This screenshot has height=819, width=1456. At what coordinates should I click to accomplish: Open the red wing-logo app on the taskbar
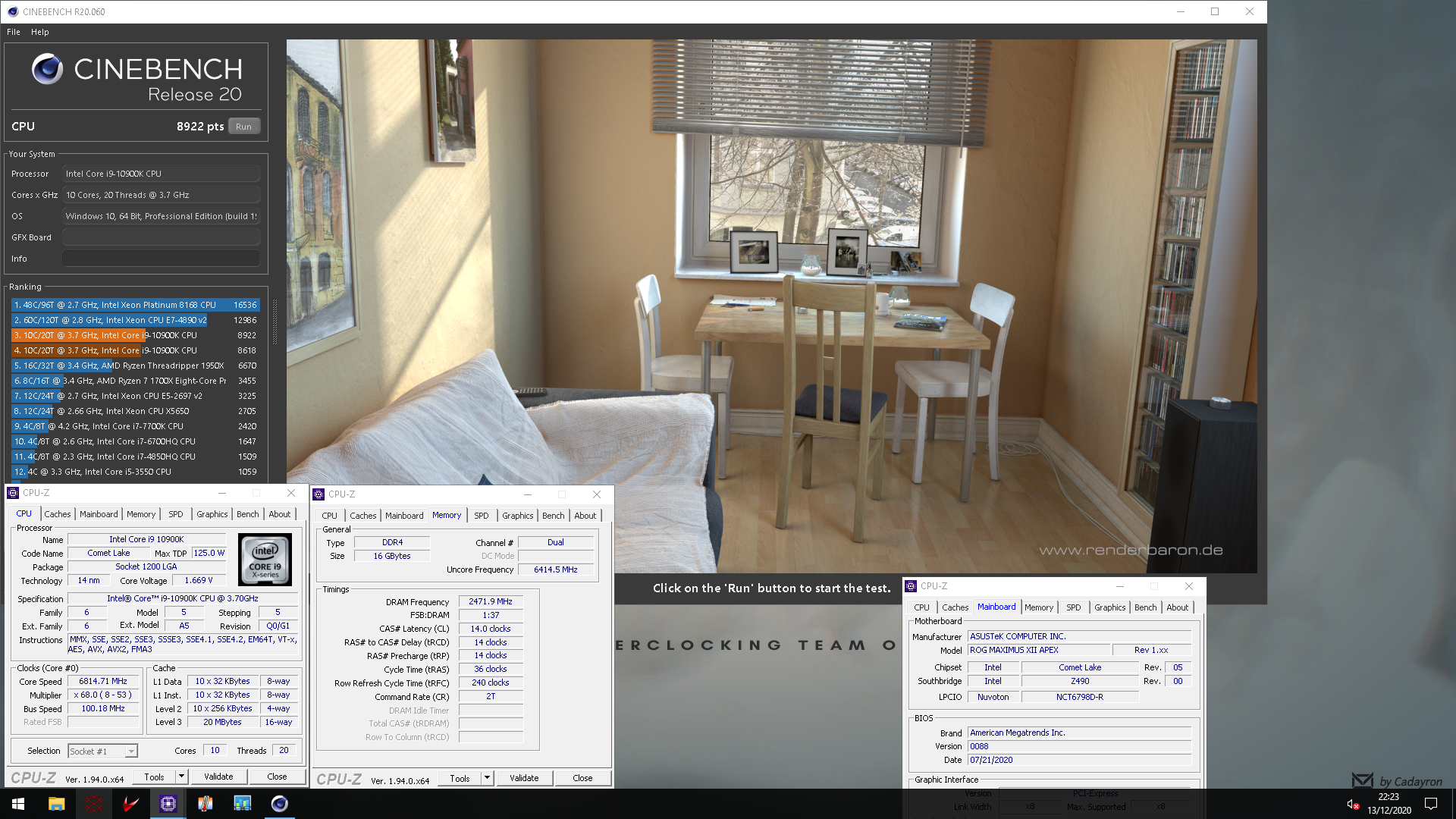tap(131, 804)
